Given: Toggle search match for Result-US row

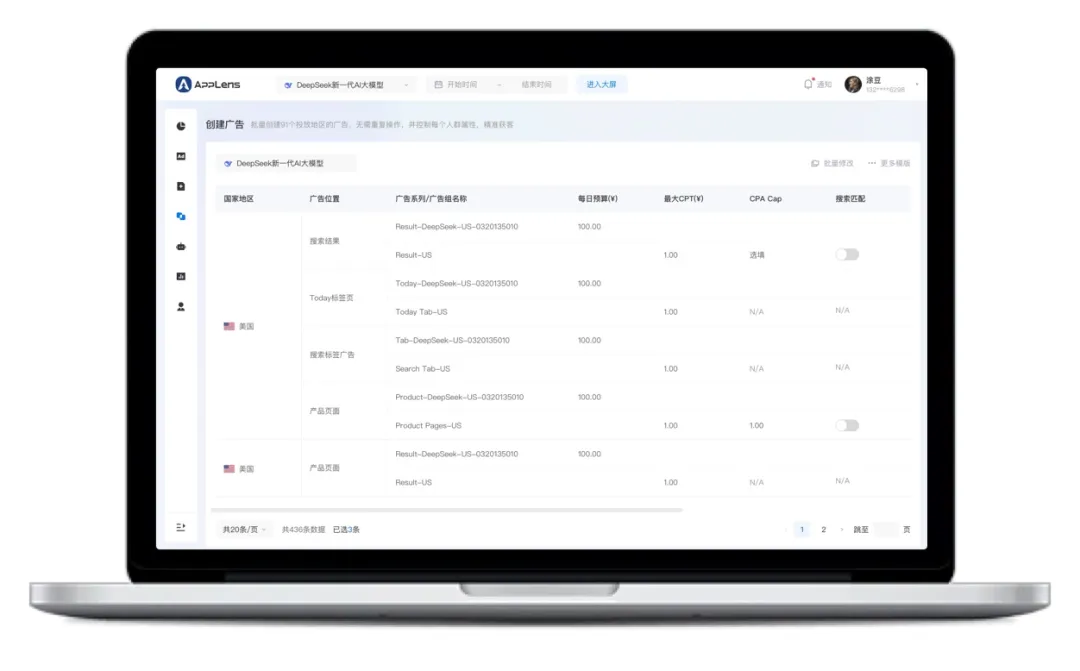Looking at the screenshot, I should coord(847,255).
